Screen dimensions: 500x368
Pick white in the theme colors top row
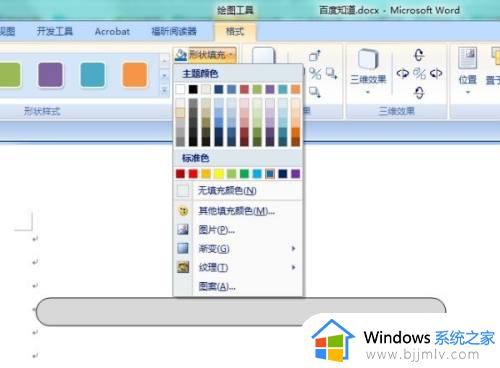click(x=180, y=89)
